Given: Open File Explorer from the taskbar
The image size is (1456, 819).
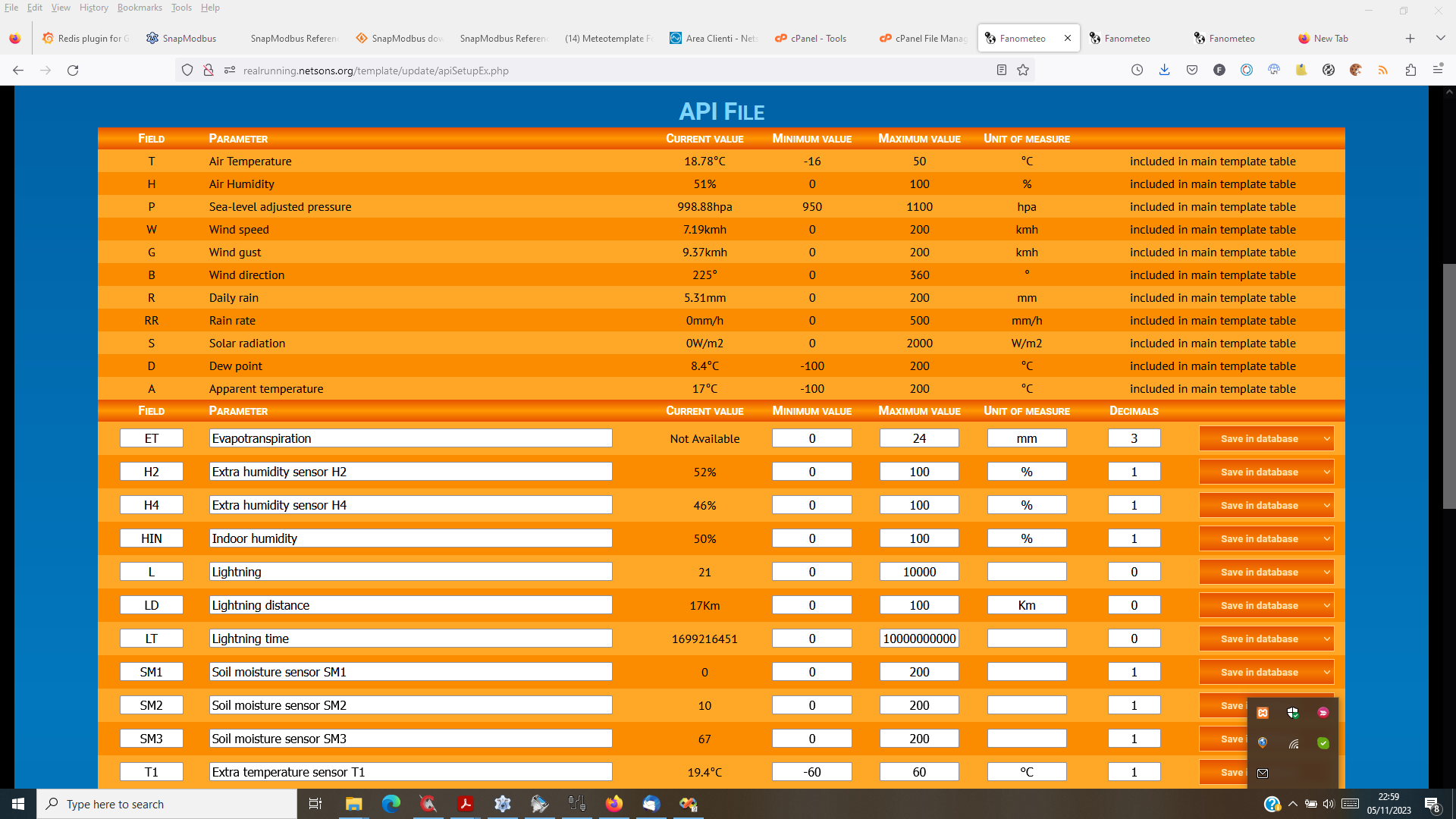Looking at the screenshot, I should tap(353, 804).
